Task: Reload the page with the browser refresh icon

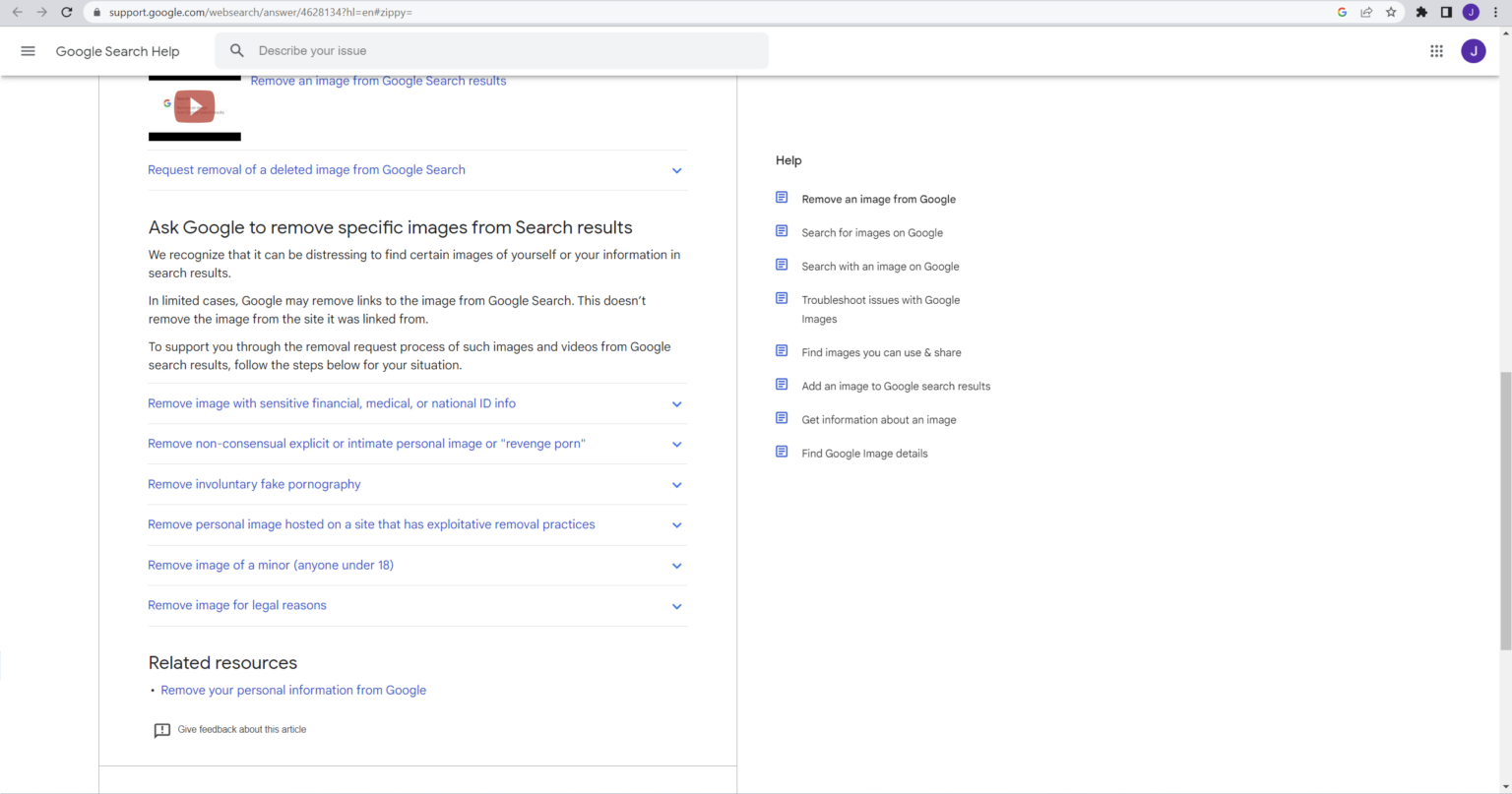Action: click(67, 13)
